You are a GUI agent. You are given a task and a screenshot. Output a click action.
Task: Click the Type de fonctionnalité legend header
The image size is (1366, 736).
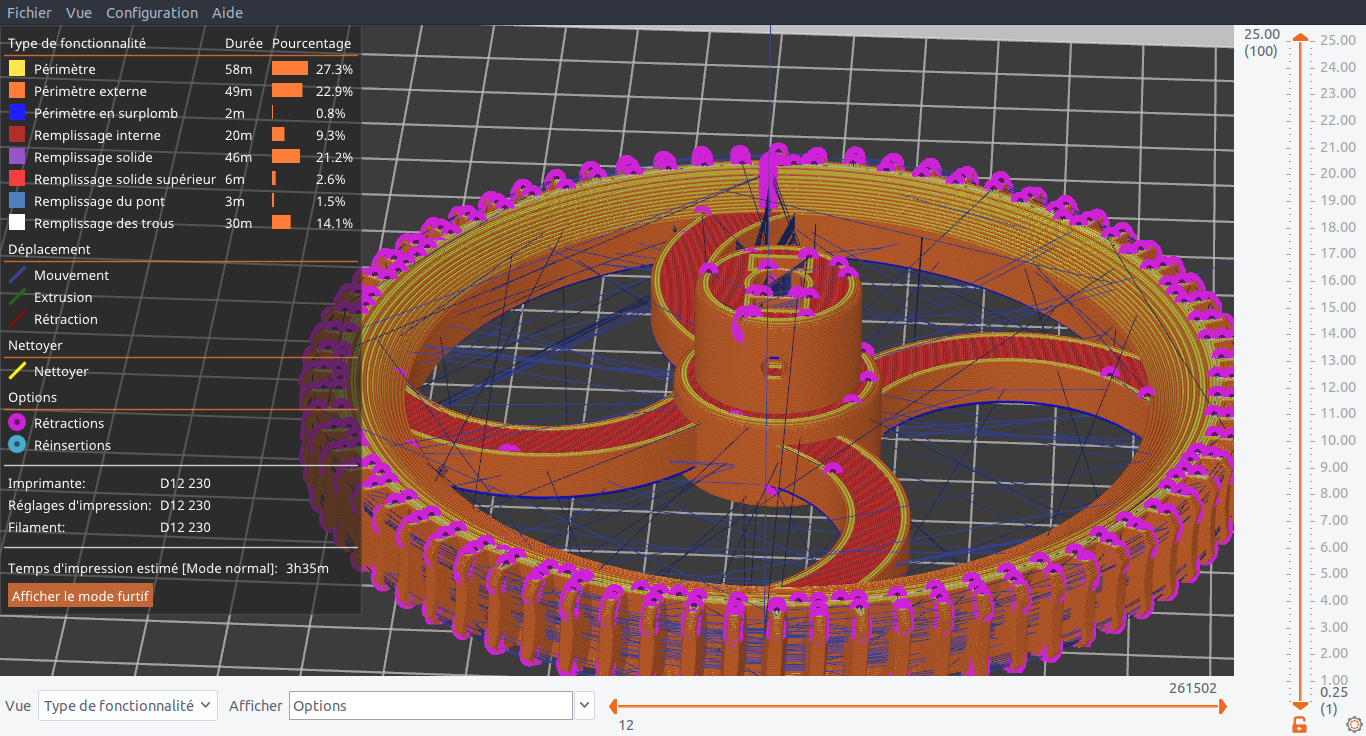[x=77, y=43]
